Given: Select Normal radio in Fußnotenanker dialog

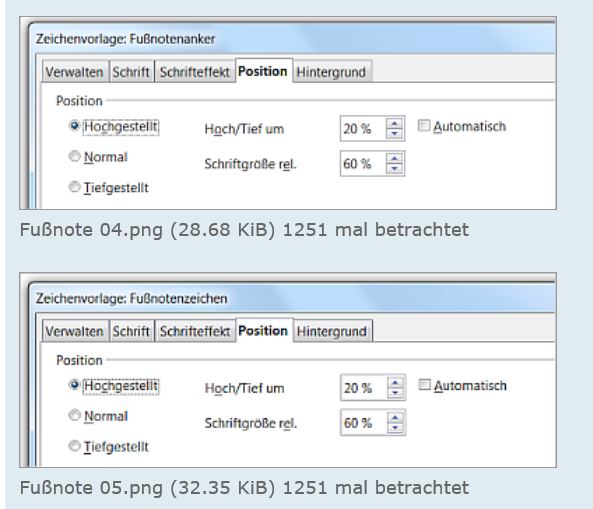Looking at the screenshot, I should [75, 156].
